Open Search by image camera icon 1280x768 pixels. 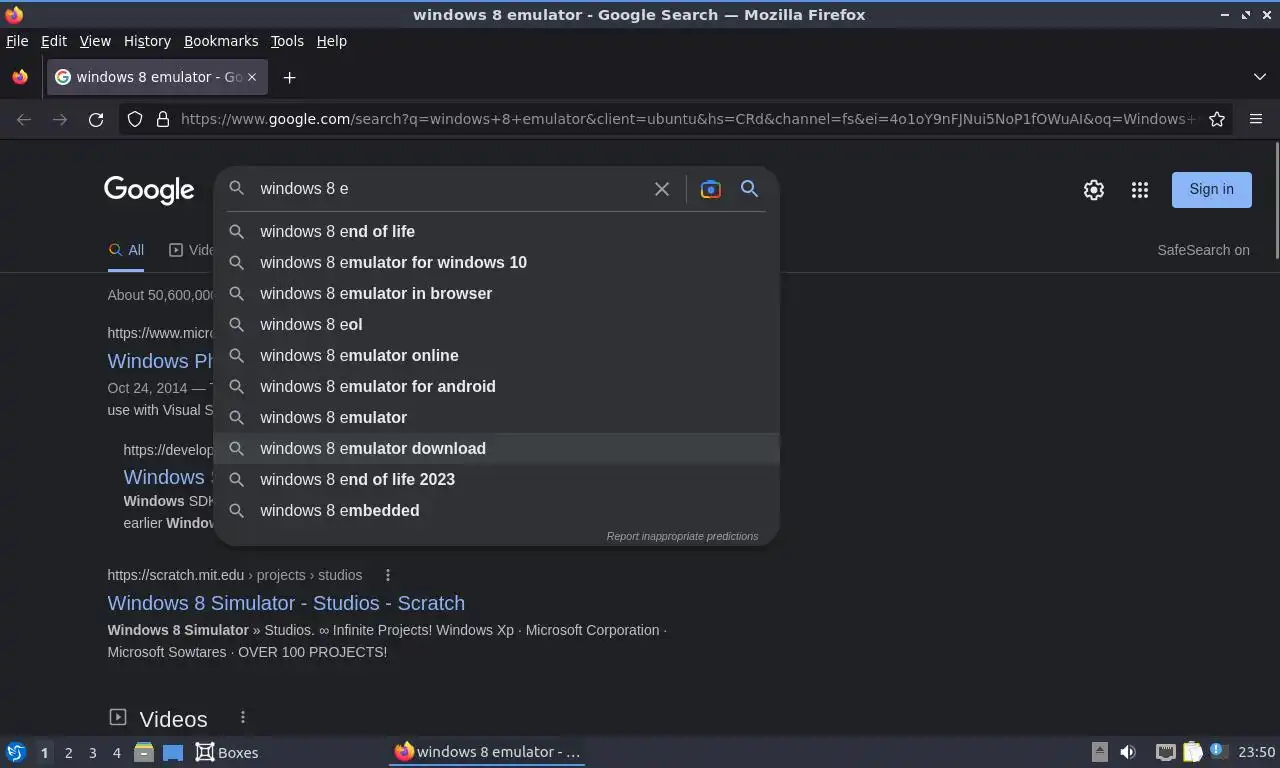click(x=710, y=189)
